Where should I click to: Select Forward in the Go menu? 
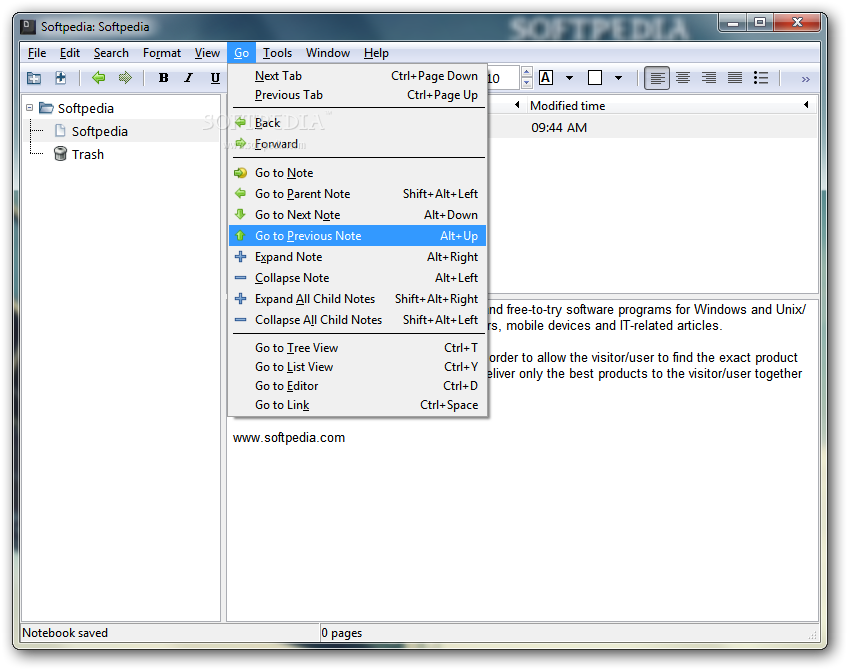pos(357,144)
